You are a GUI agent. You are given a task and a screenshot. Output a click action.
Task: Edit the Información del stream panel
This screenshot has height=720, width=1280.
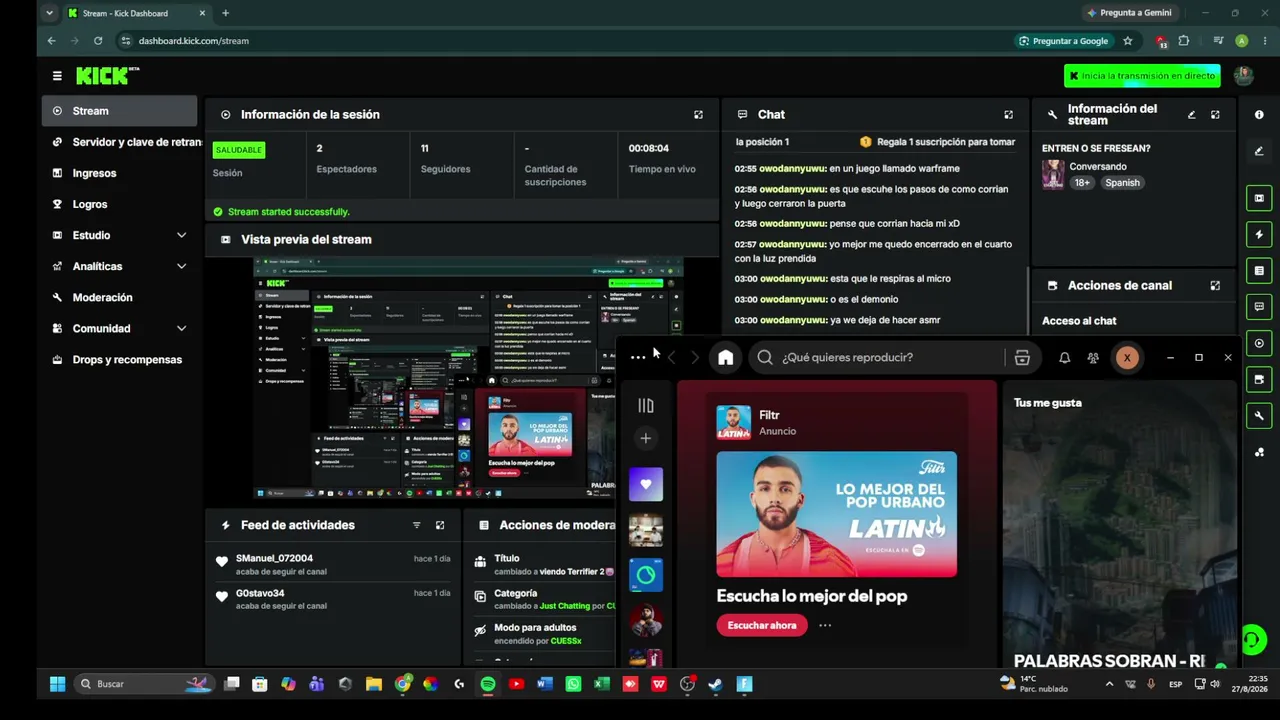pos(1191,115)
